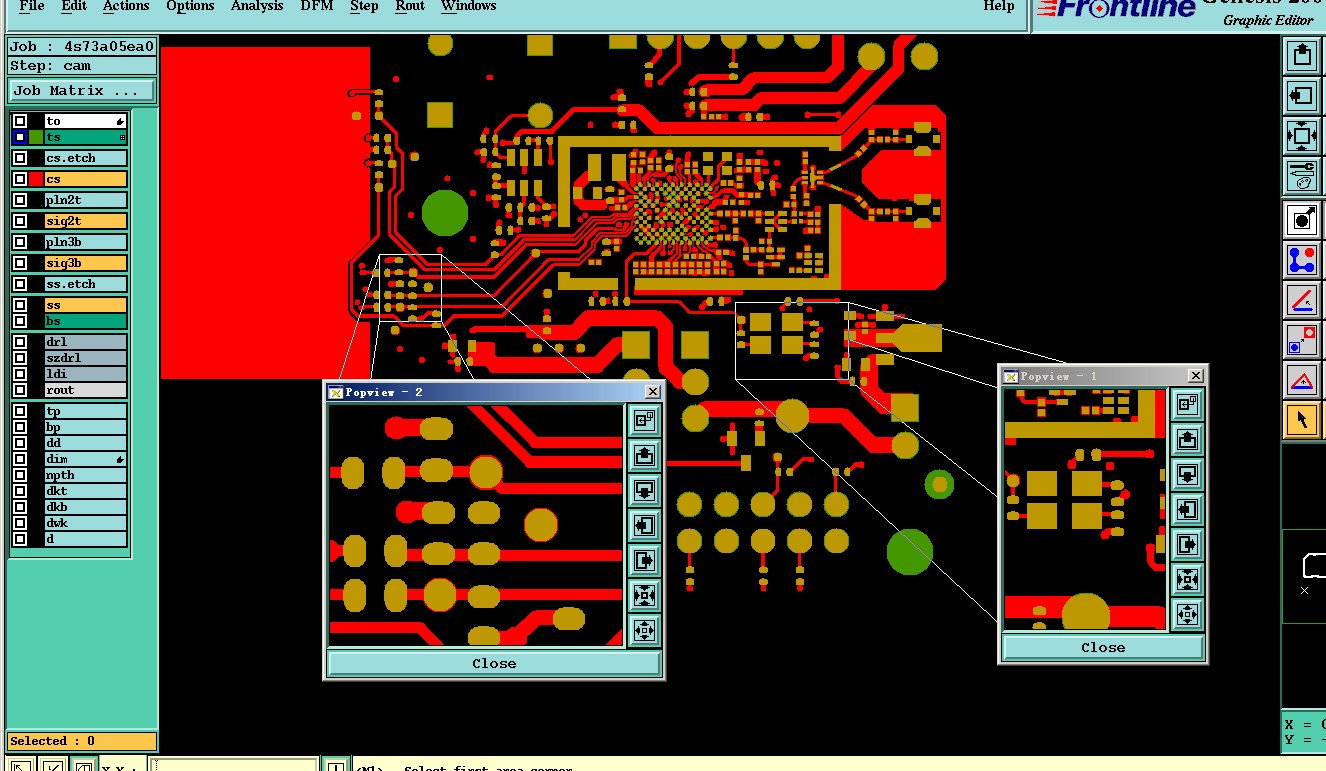Click the red color swatch of cs layer

click(36, 179)
